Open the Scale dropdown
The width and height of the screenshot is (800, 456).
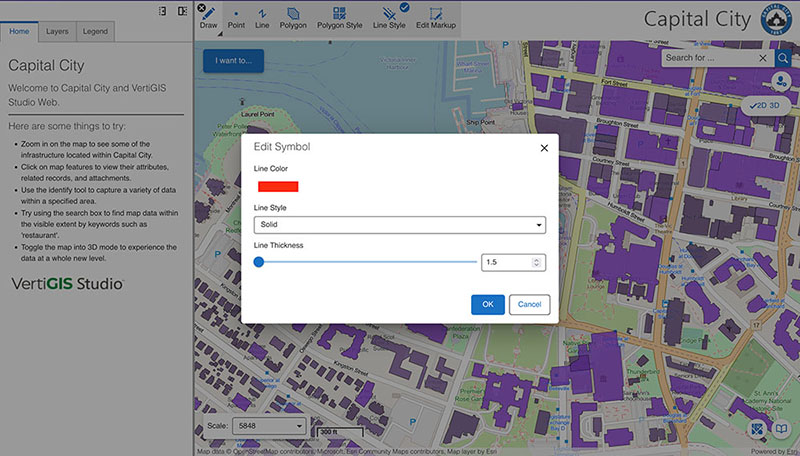pyautogui.click(x=269, y=426)
